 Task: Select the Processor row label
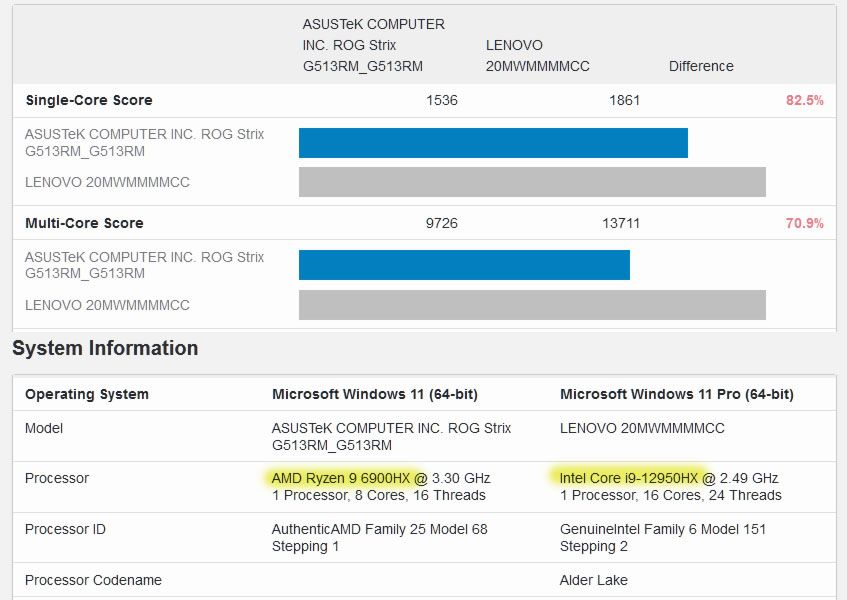point(57,478)
